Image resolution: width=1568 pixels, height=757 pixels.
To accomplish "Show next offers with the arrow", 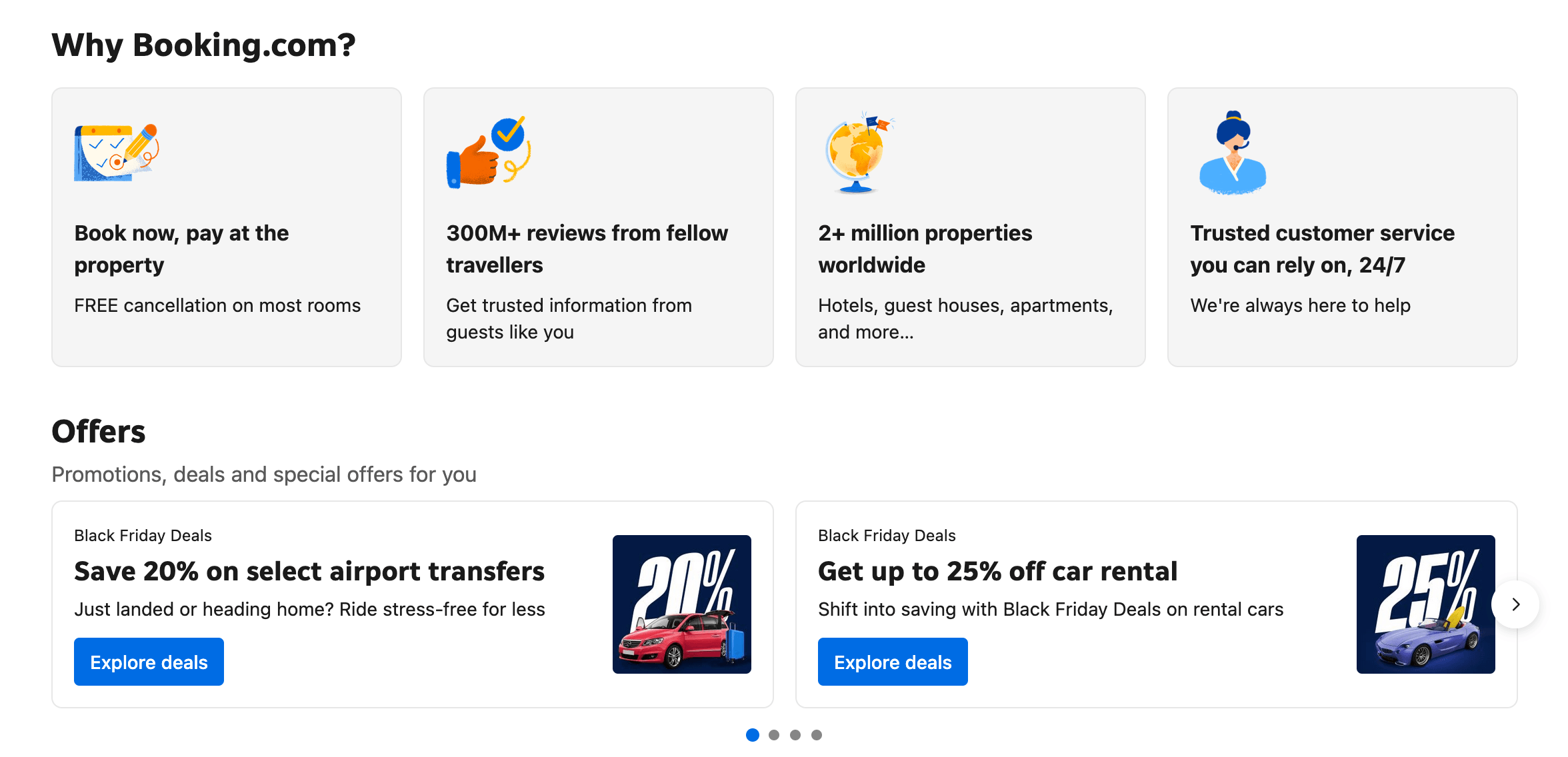I will (x=1515, y=604).
